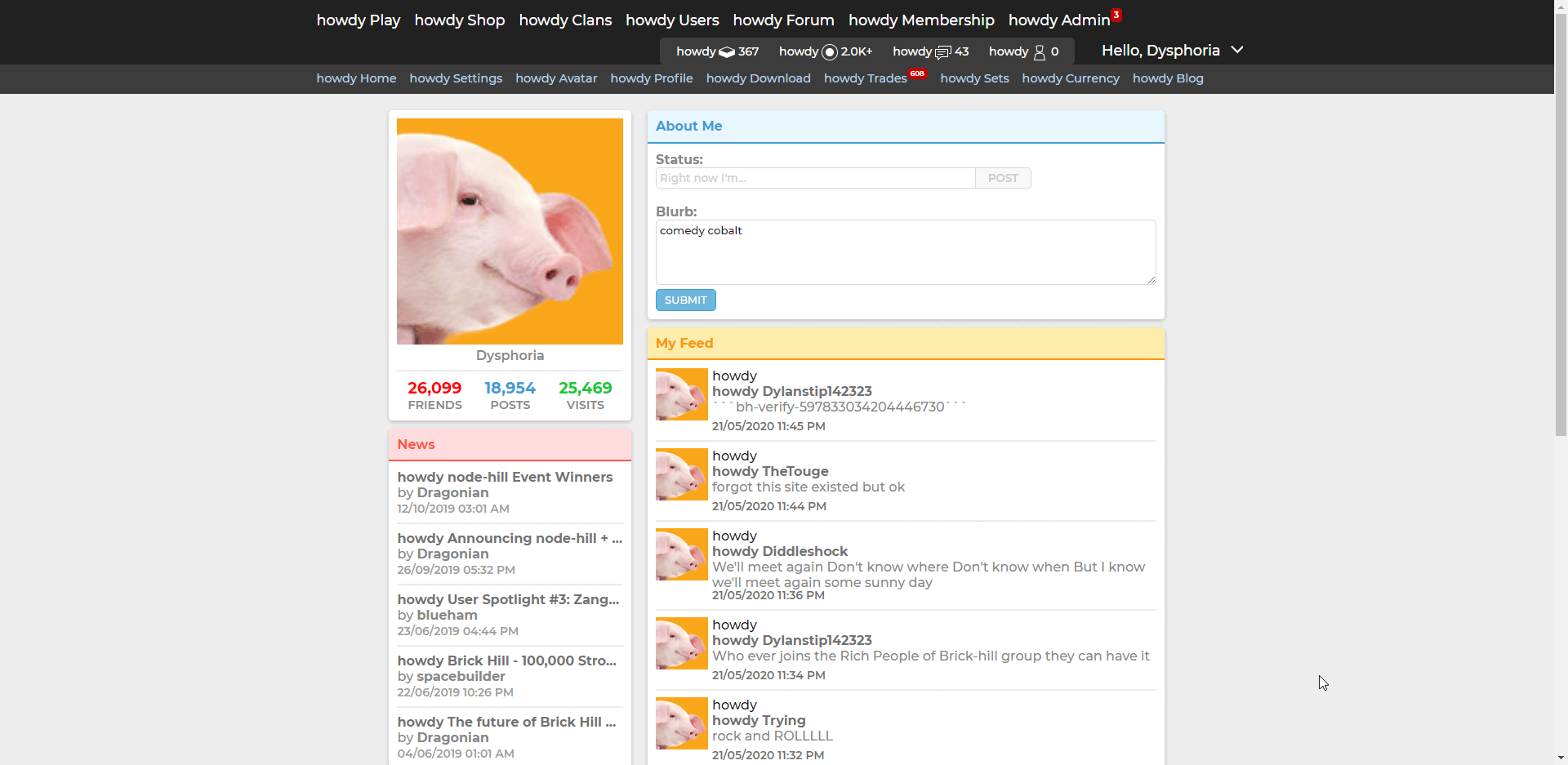Visit the howdy Forum

(783, 20)
